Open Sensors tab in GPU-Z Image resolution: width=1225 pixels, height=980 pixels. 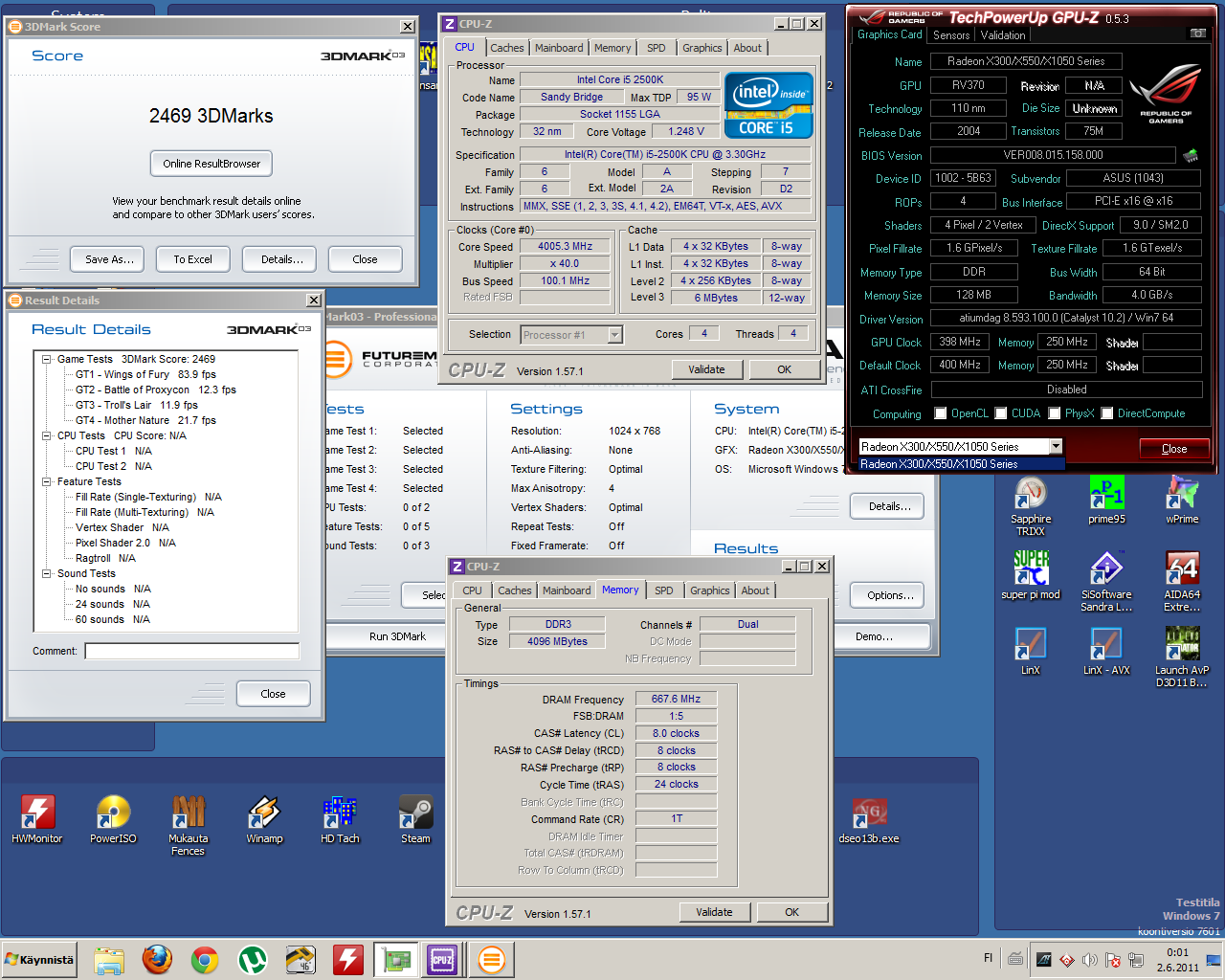951,35
